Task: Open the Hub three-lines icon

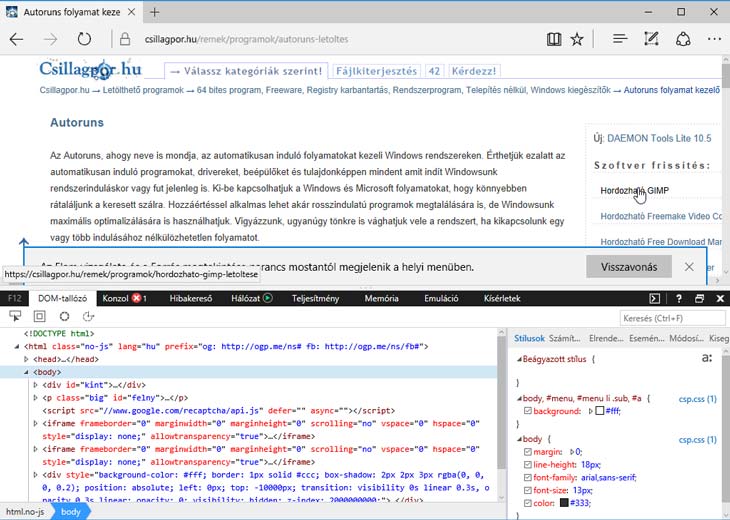Action: (620, 40)
